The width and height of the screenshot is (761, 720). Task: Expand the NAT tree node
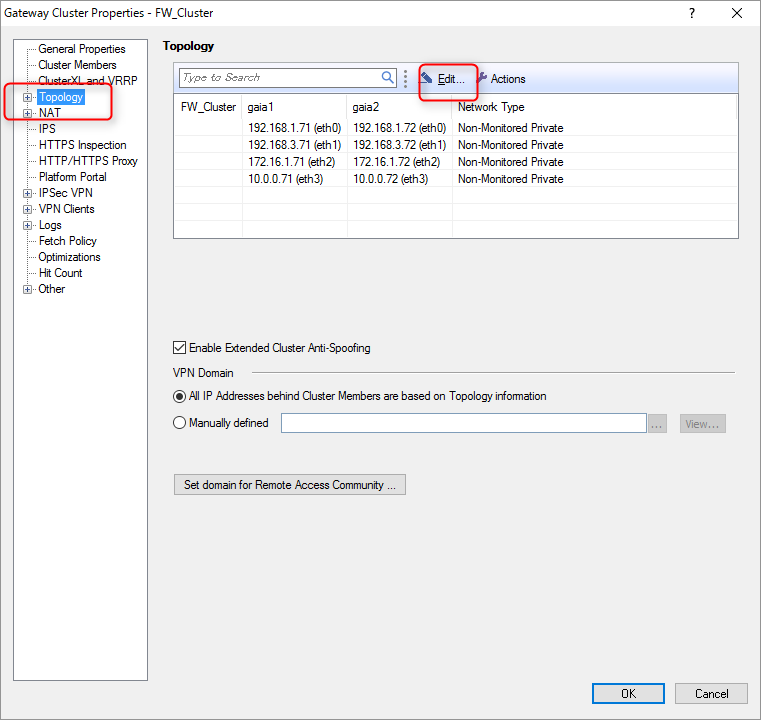28,114
